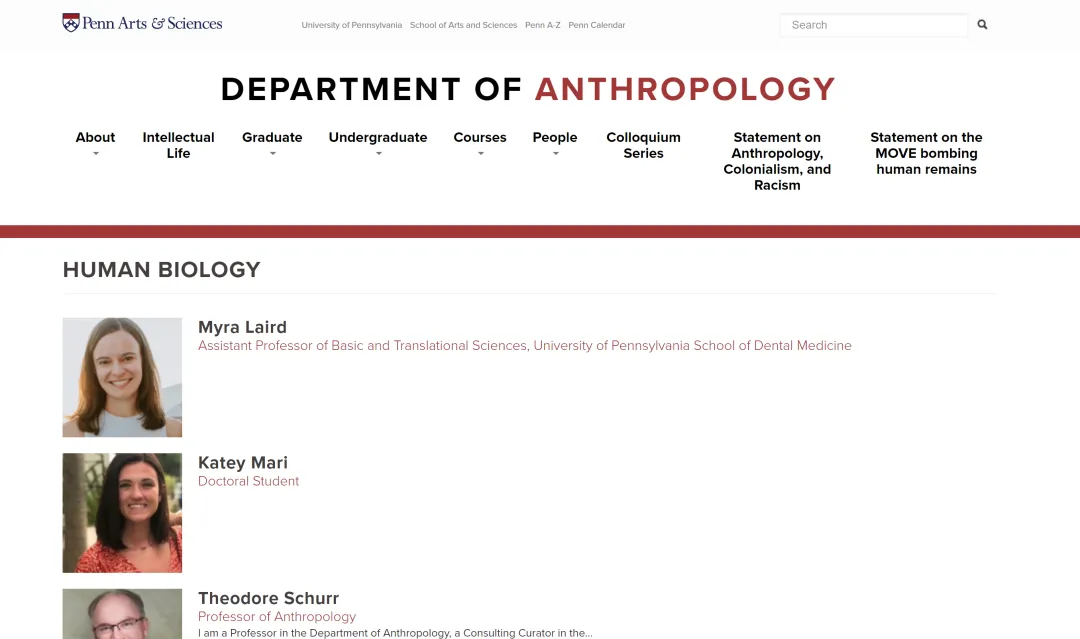
Task: Select Katey Mari's profile photo
Action: click(x=123, y=513)
